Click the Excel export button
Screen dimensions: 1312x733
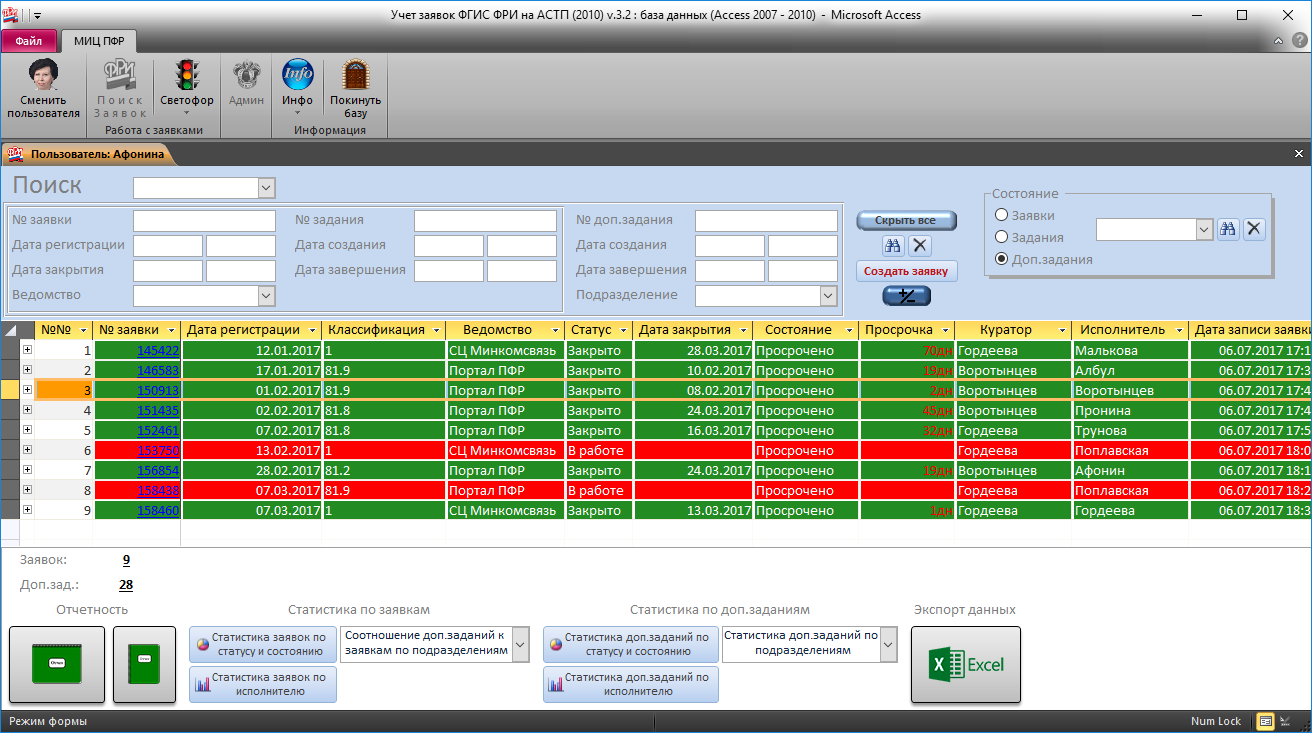(965, 664)
